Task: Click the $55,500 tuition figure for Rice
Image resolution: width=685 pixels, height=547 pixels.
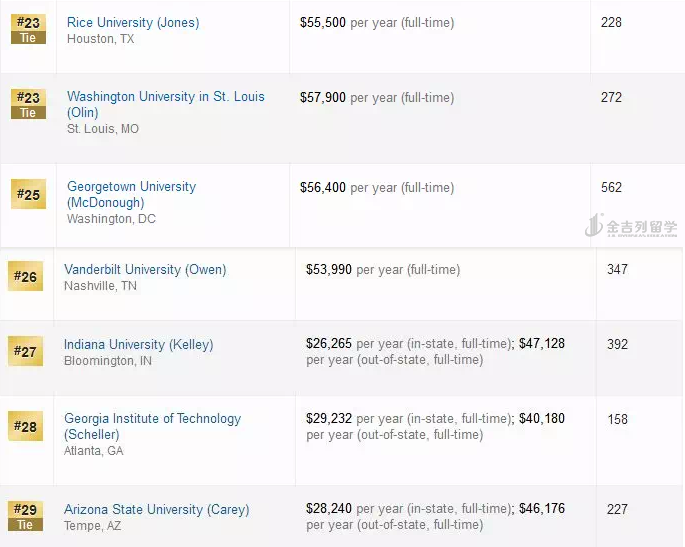Action: pos(322,22)
